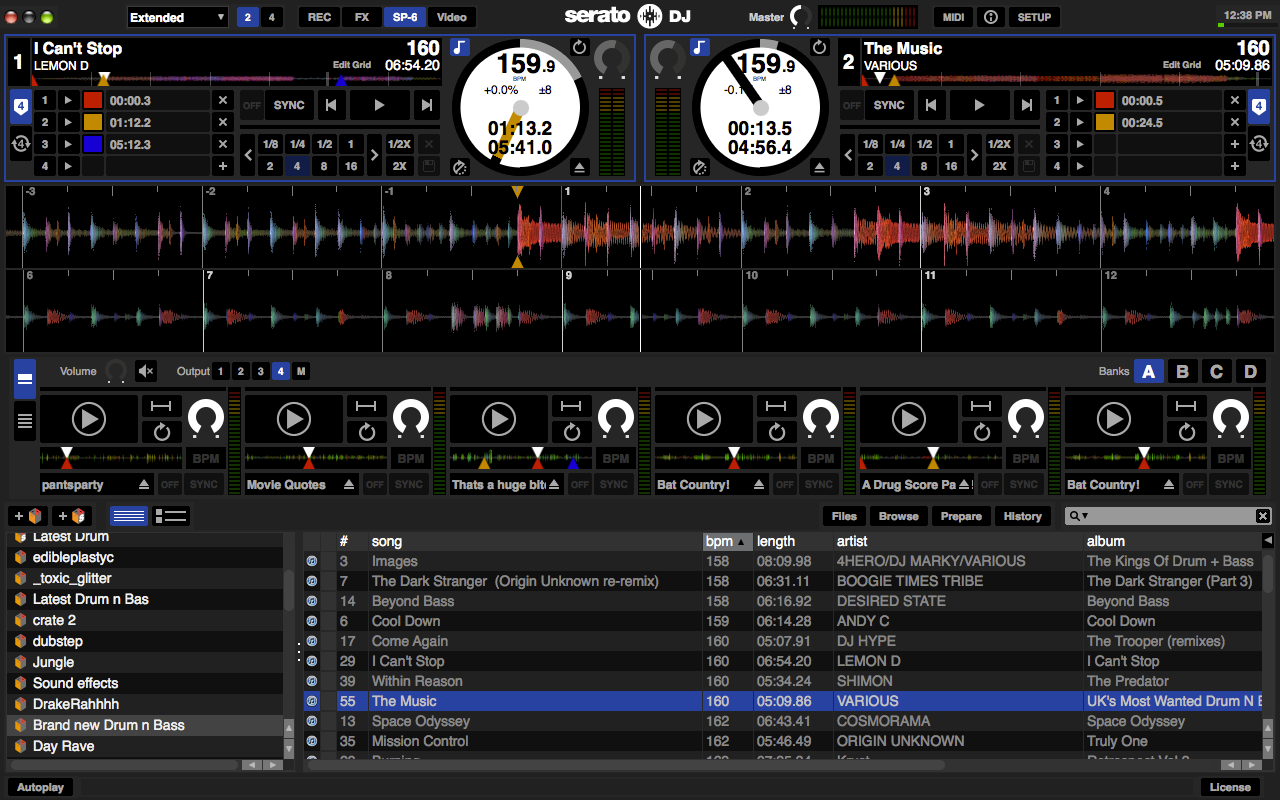Switch library to album art list view
The width and height of the screenshot is (1280, 800).
[171, 516]
